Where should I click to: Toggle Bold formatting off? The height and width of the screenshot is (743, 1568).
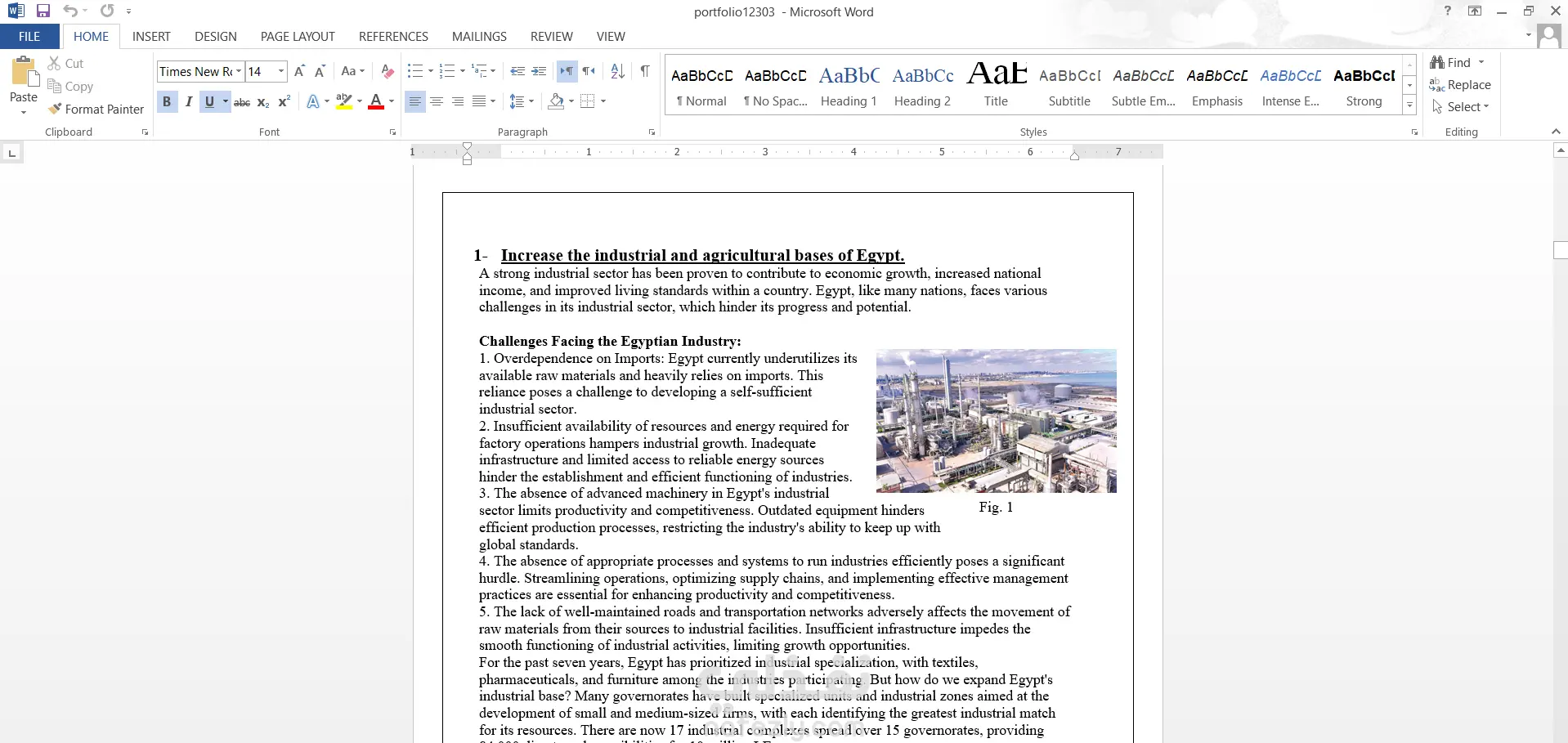tap(167, 101)
